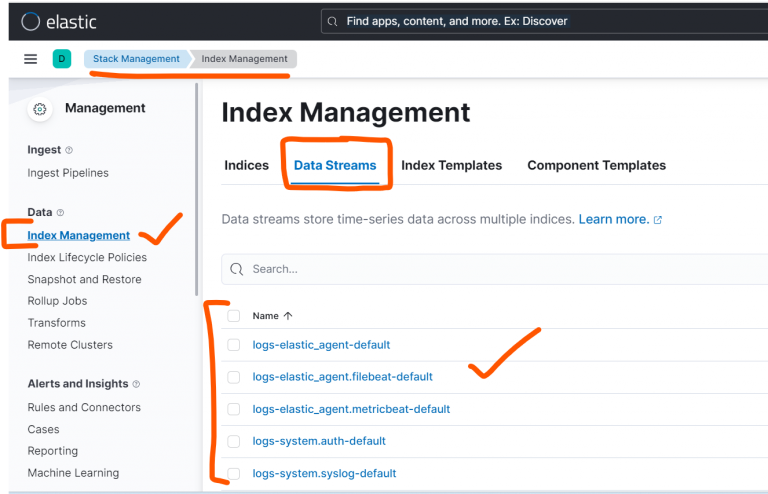
Task: Click the Management gear icon
Action: coord(40,109)
